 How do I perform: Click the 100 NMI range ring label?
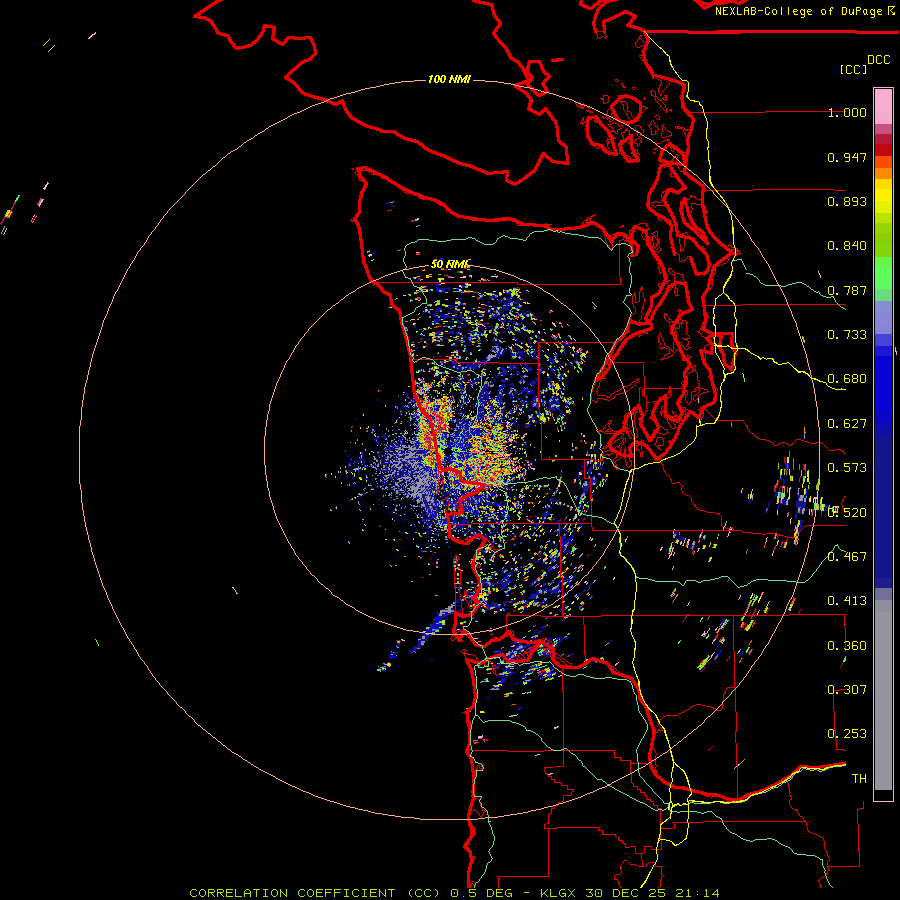point(449,79)
